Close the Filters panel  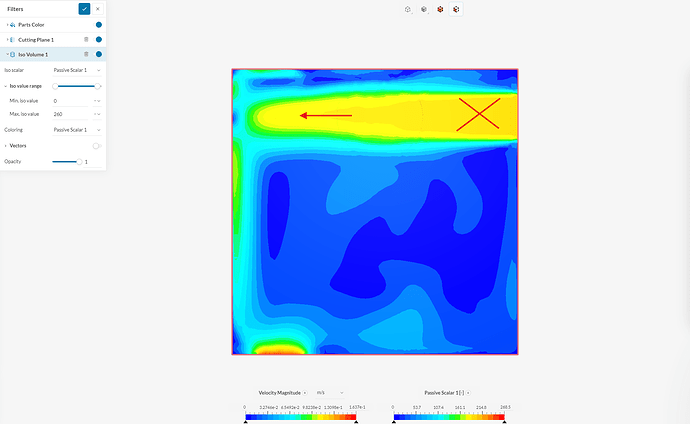pyautogui.click(x=98, y=9)
